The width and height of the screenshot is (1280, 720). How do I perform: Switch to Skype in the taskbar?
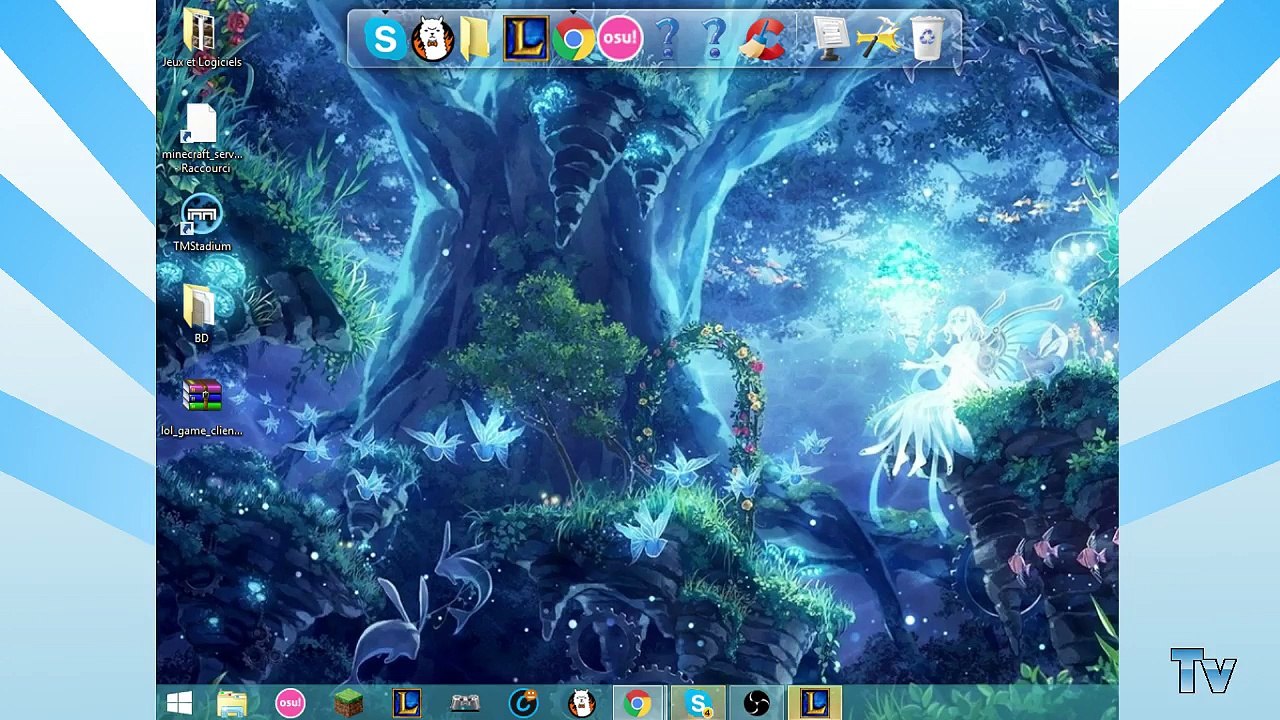[x=697, y=703]
